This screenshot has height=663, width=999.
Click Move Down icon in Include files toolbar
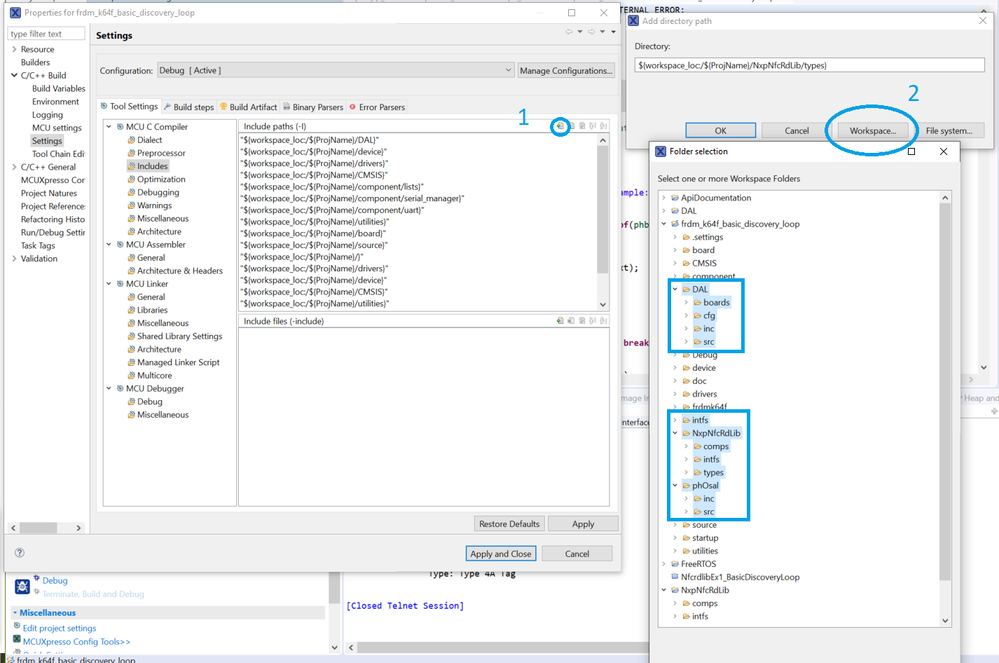coord(603,321)
